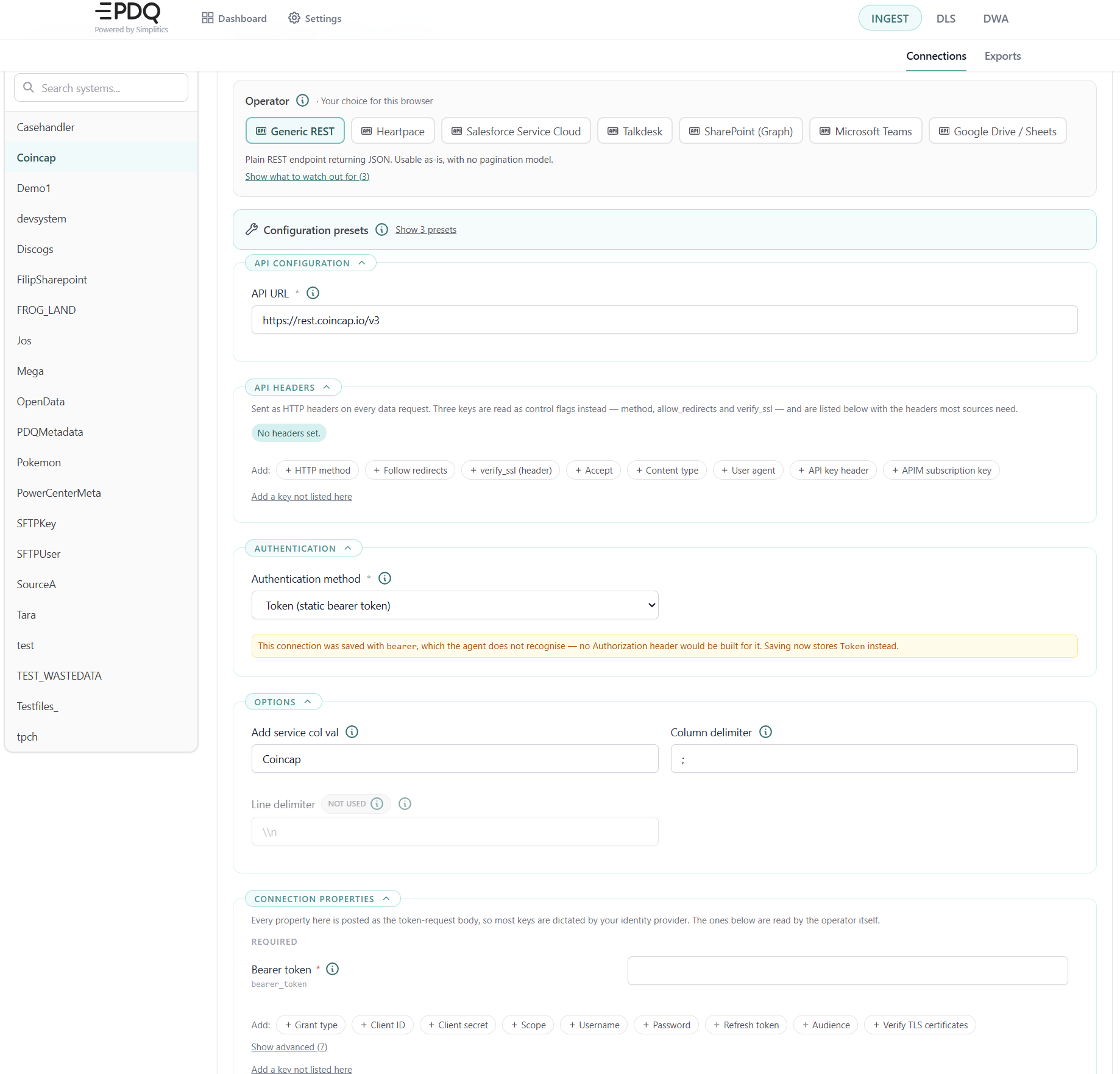
Task: Add the API key header chip
Action: pos(833,471)
